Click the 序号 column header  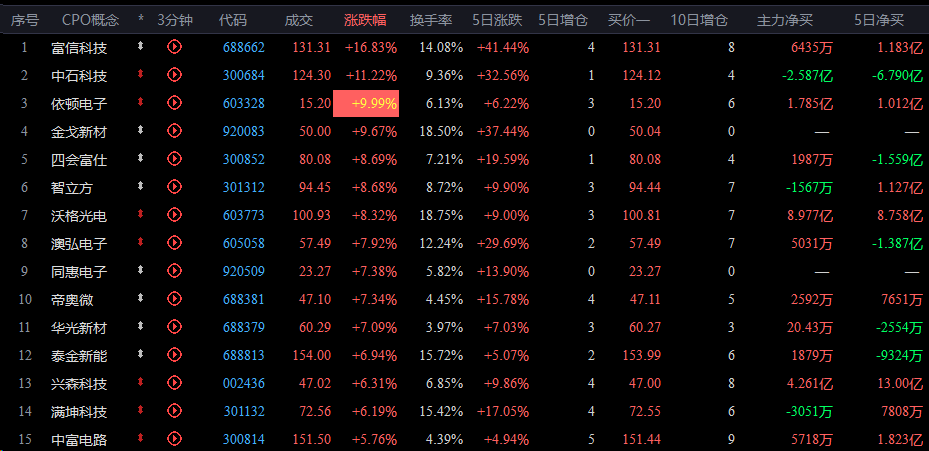tap(25, 20)
